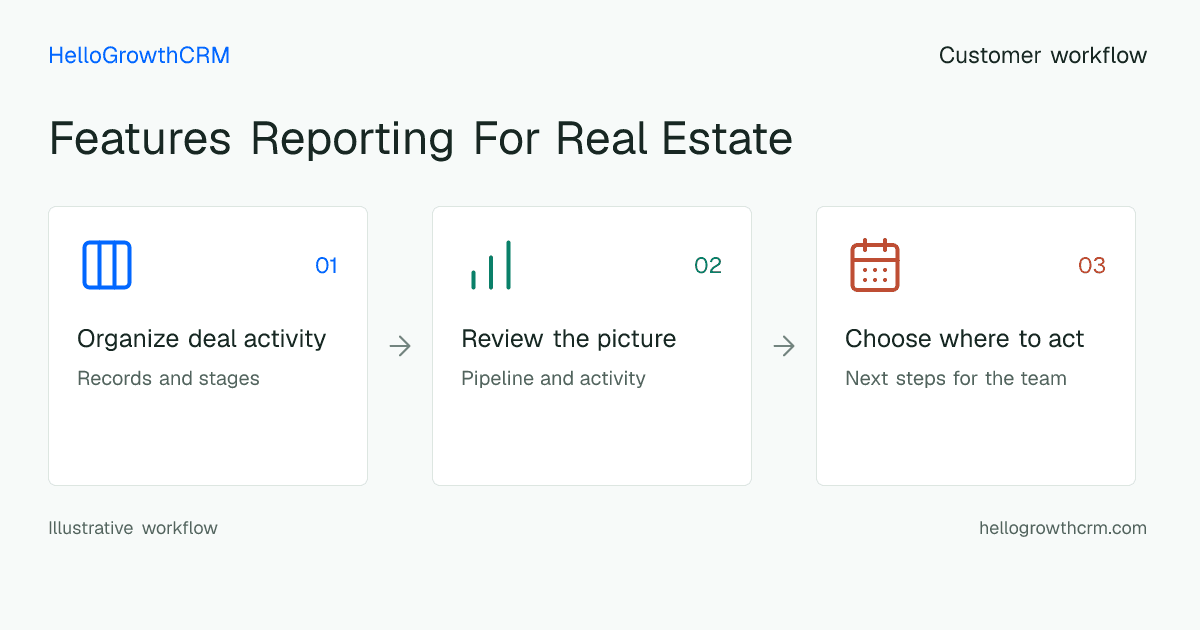
Task: Click the Next steps for the team subtitle
Action: 956,379
